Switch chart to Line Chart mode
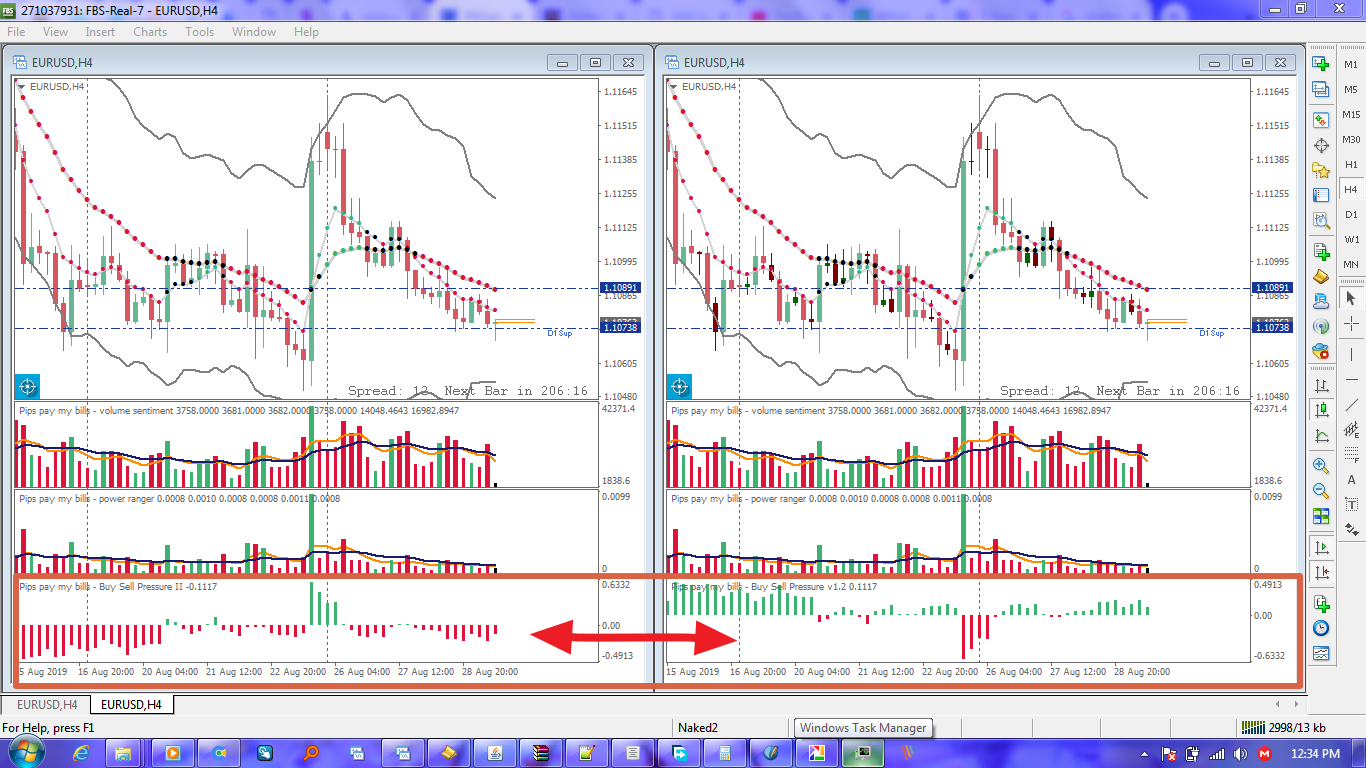Screen dimensions: 1366x768 pos(1321,435)
